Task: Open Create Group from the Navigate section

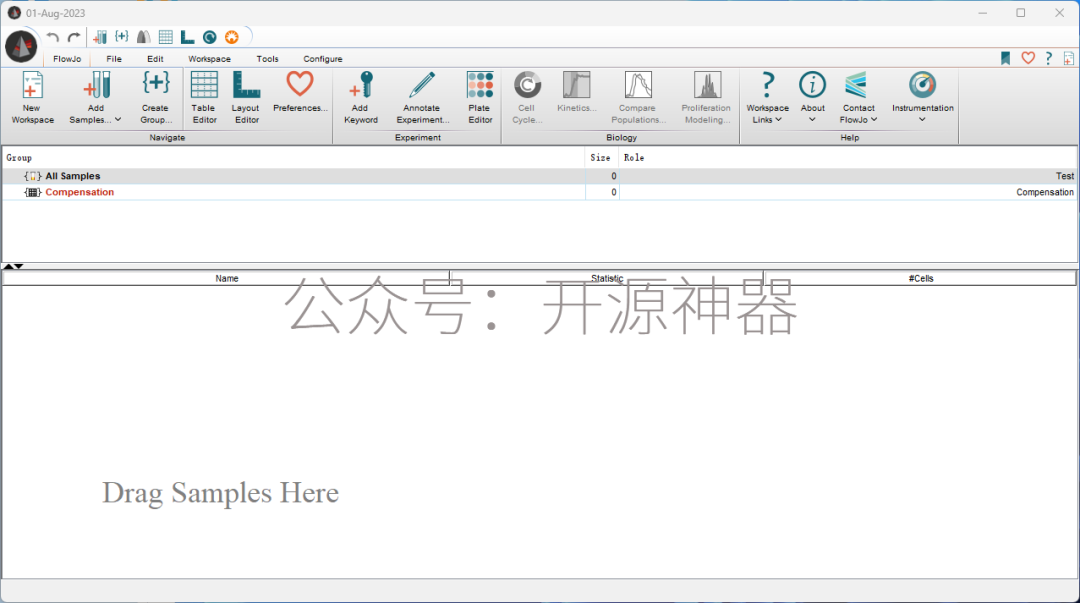Action: click(156, 98)
